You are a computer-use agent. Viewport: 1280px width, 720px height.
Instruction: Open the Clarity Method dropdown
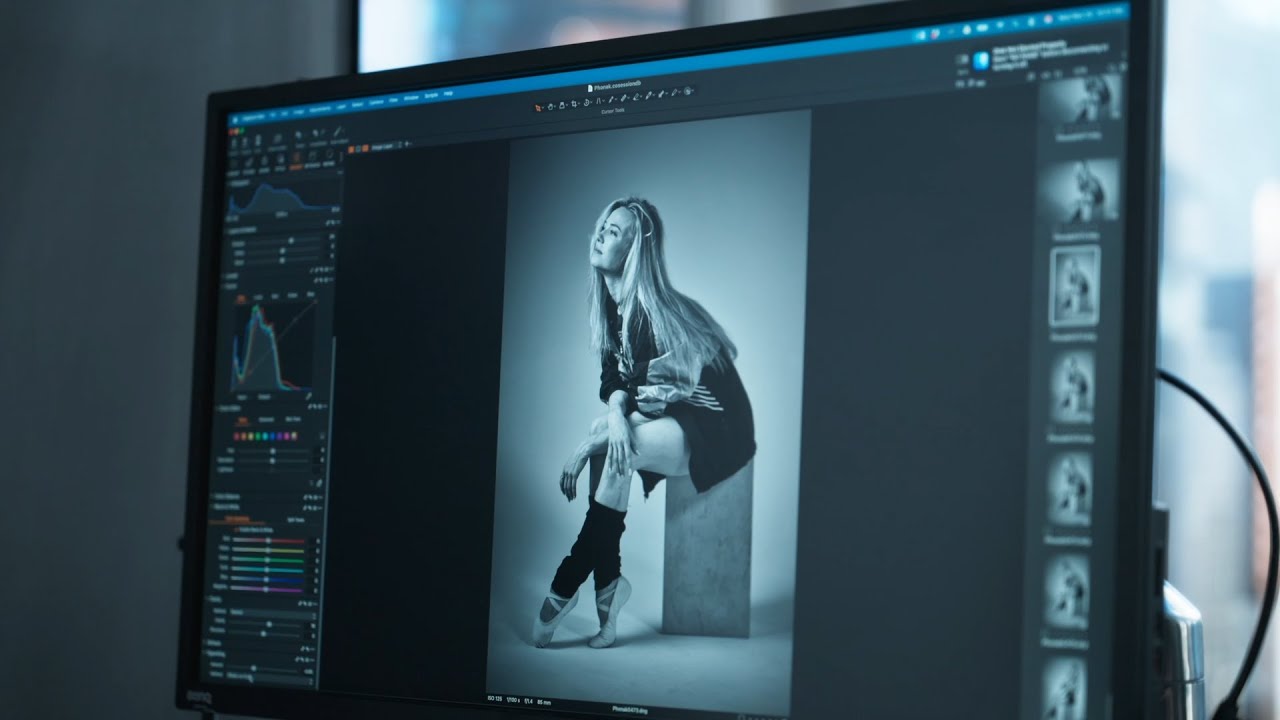[x=272, y=613]
